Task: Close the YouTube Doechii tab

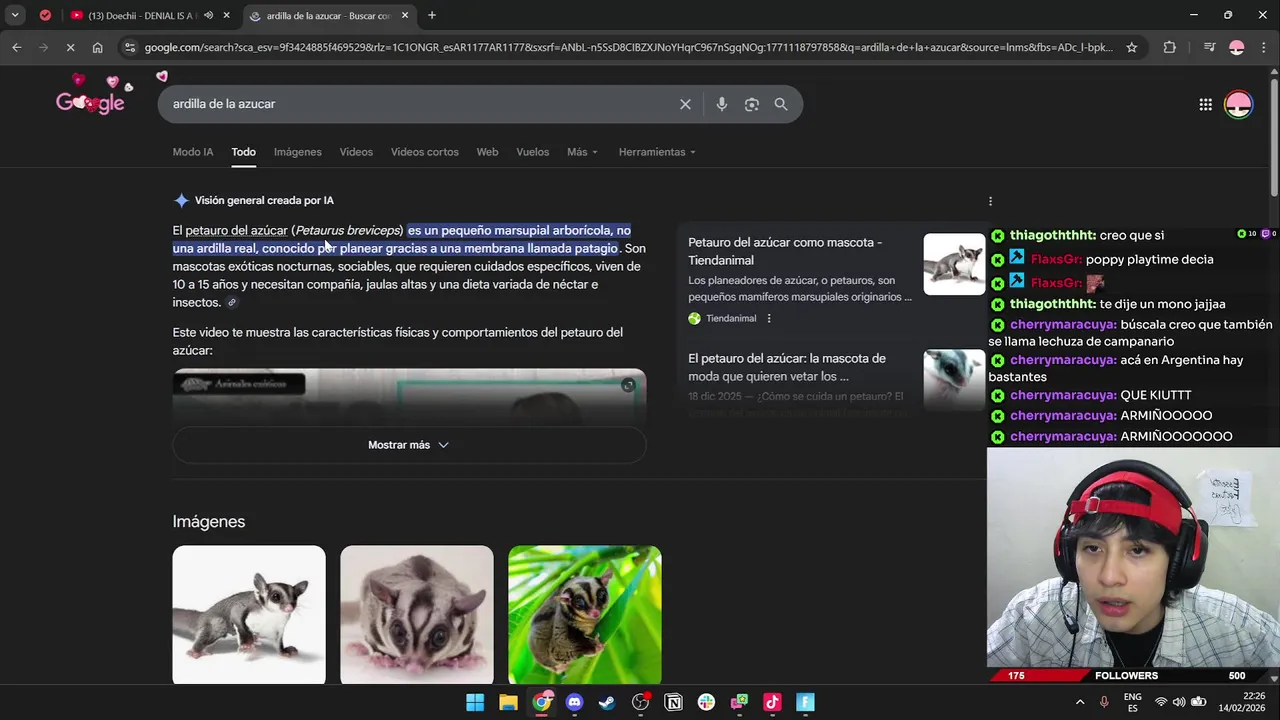Action: [x=227, y=15]
